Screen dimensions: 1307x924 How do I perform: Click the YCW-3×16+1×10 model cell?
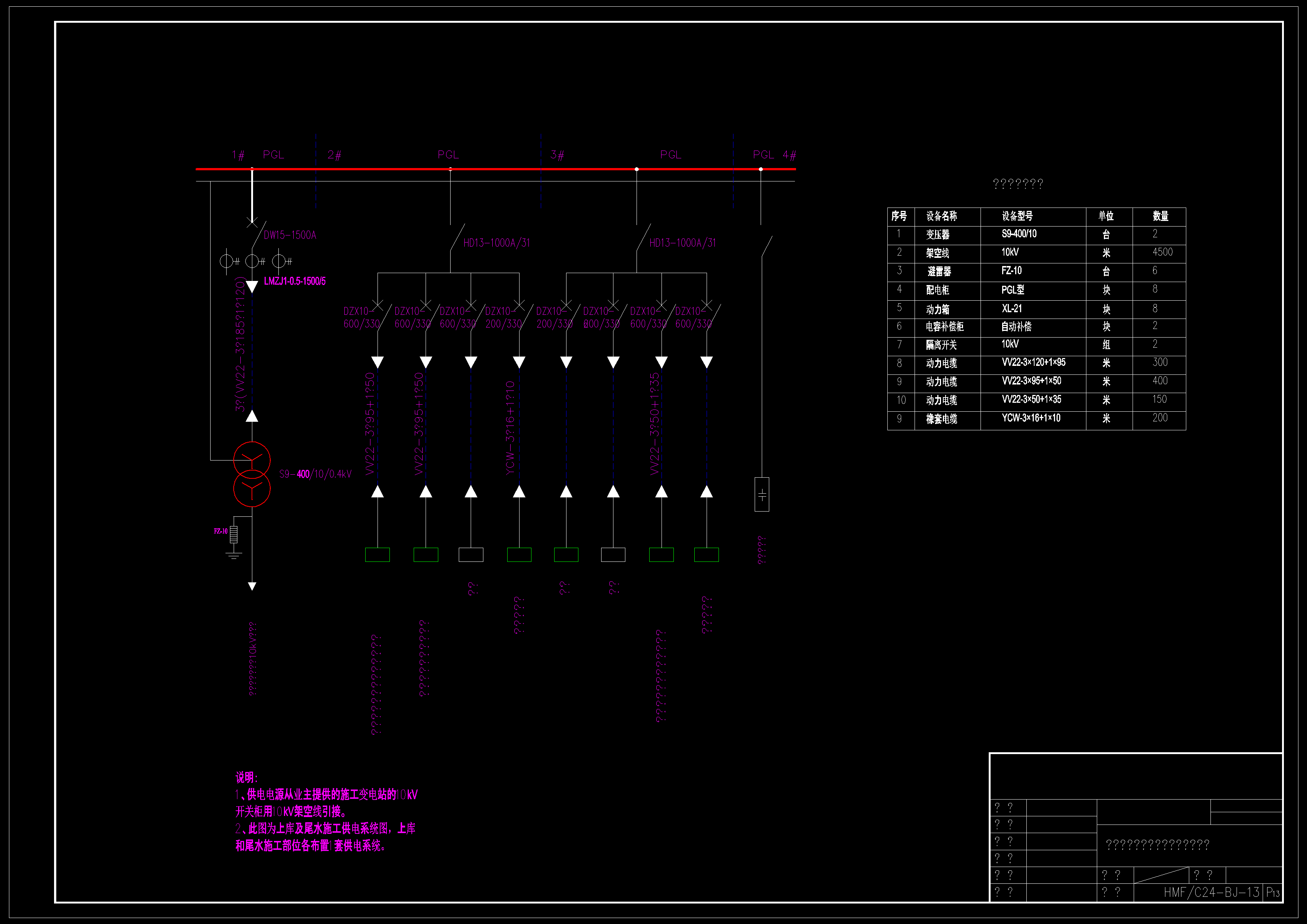[1031, 418]
